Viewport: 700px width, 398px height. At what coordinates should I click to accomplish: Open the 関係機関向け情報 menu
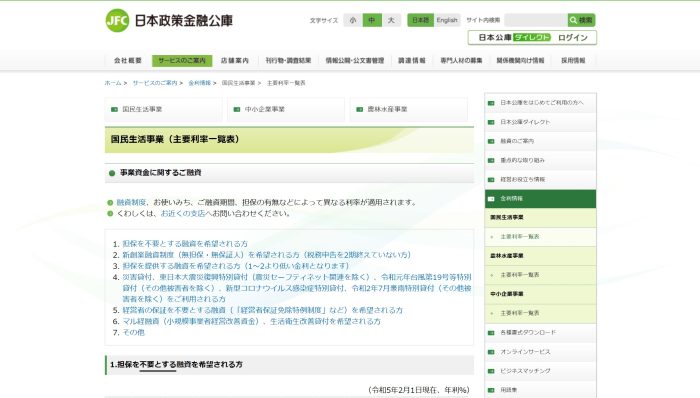click(x=521, y=61)
